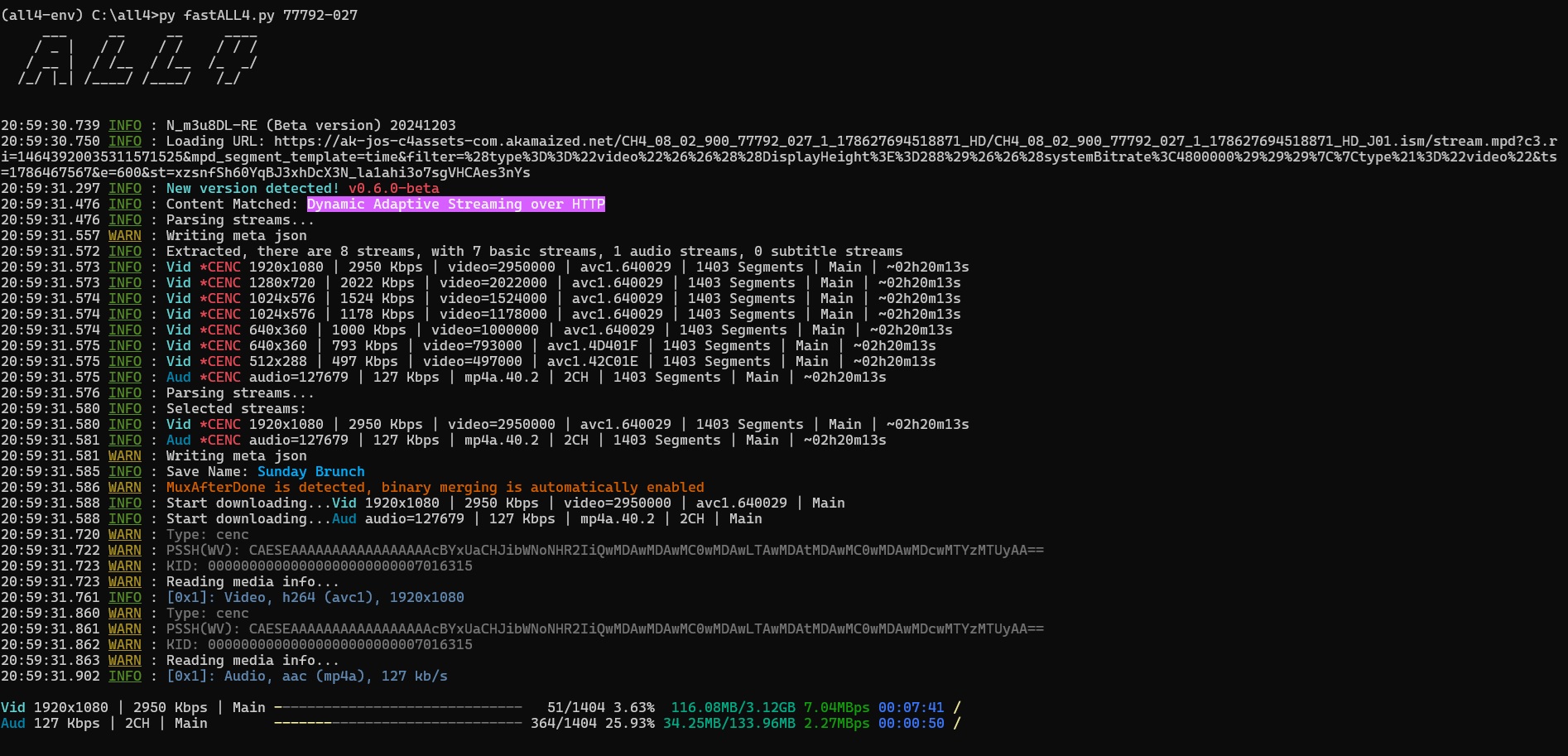Click the red 'v0.6.0-beta' version text
1568x756 pixels.
[394, 189]
